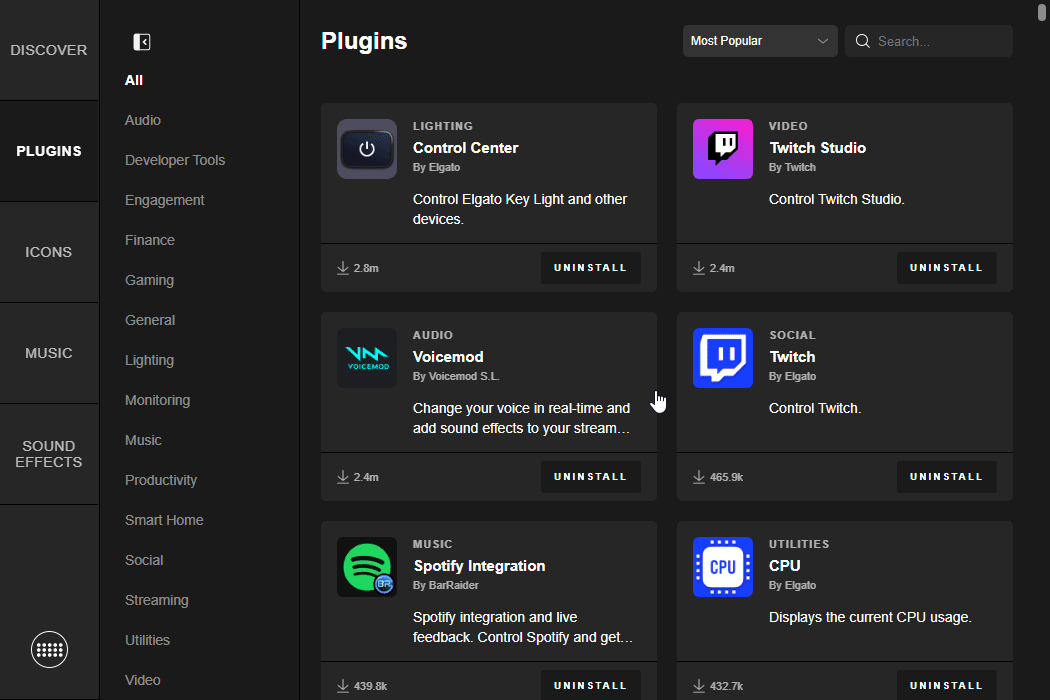The image size is (1050, 700).
Task: Open the Voicemod plugin title
Action: click(x=448, y=357)
